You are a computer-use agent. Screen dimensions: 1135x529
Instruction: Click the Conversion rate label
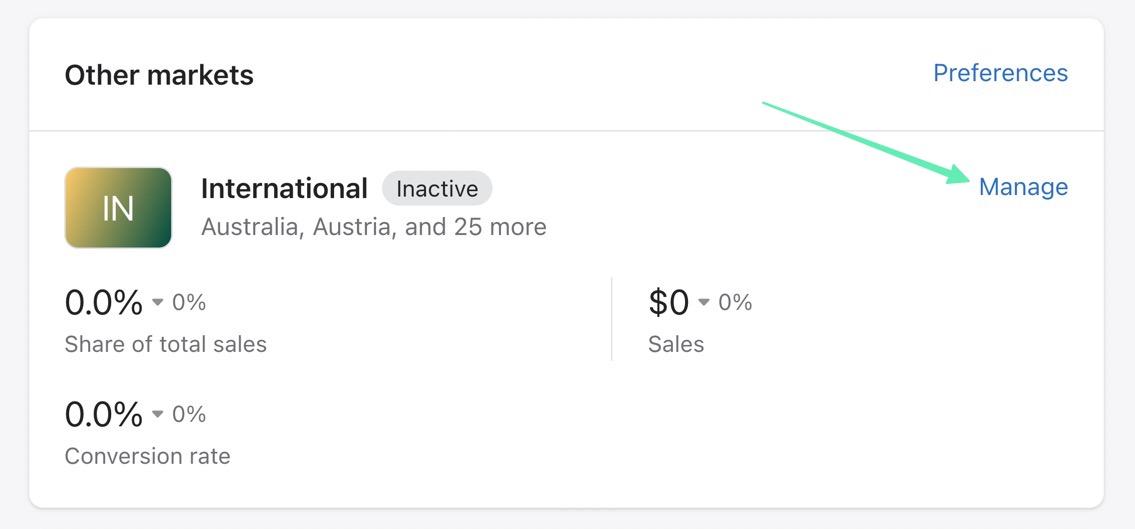[147, 456]
